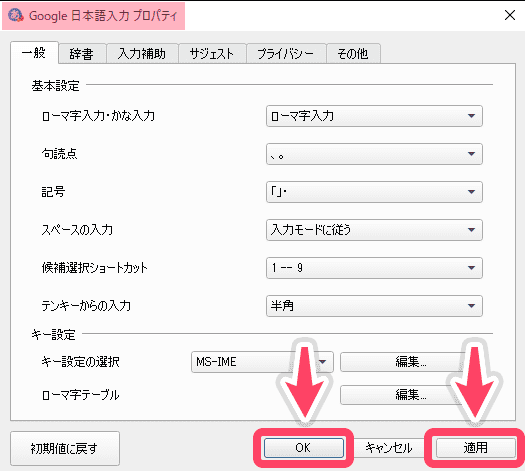
Task: Expand the キー設定の選択 MS-IME dropdown
Action: [x=262, y=362]
